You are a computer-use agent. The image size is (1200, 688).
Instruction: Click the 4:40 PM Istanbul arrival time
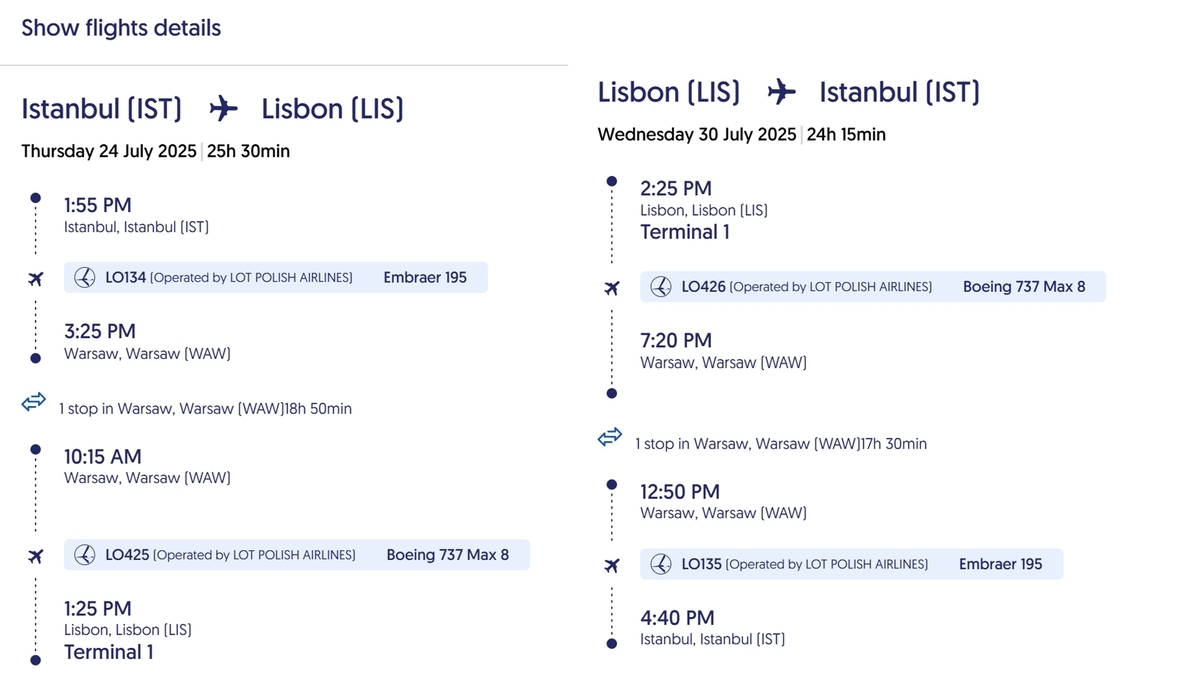[x=677, y=618]
